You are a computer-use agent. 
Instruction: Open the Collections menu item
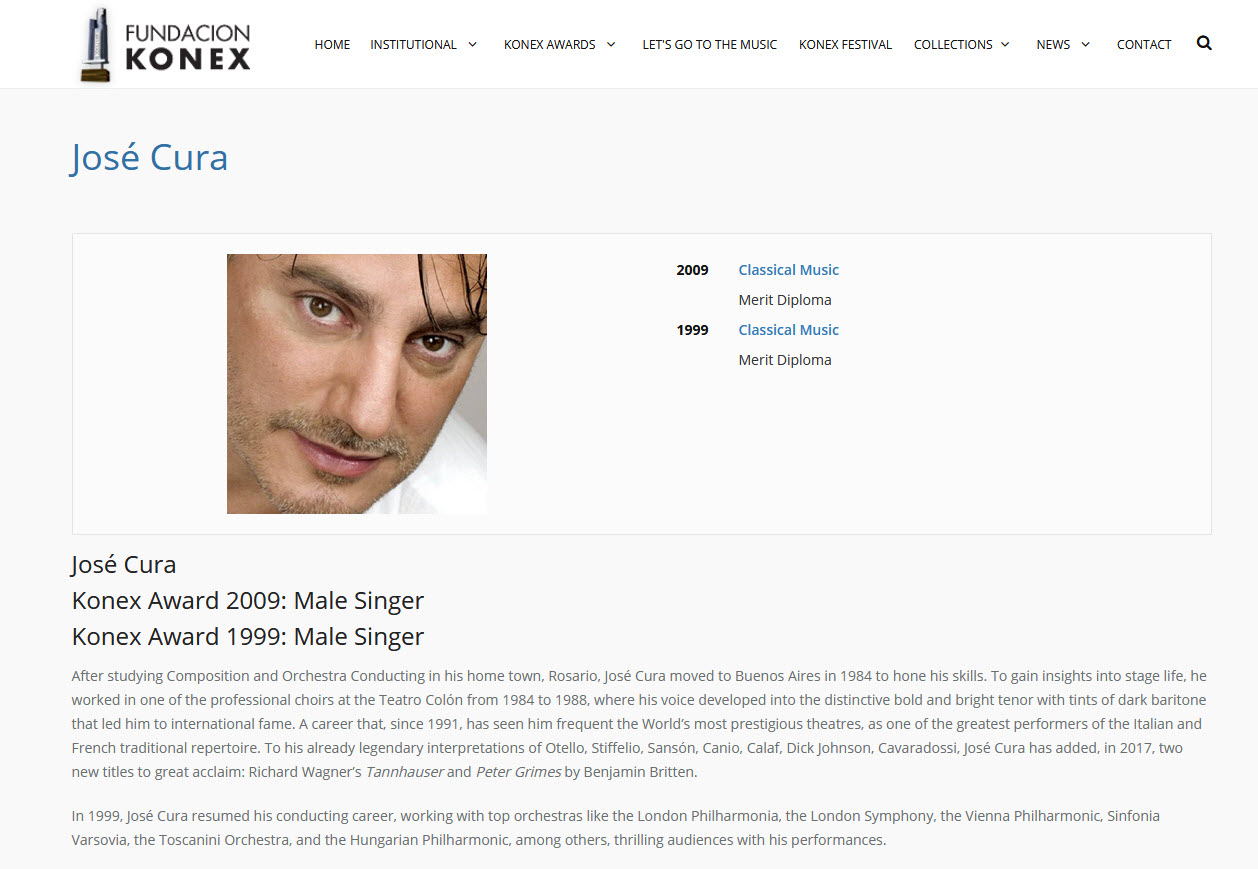pos(953,44)
